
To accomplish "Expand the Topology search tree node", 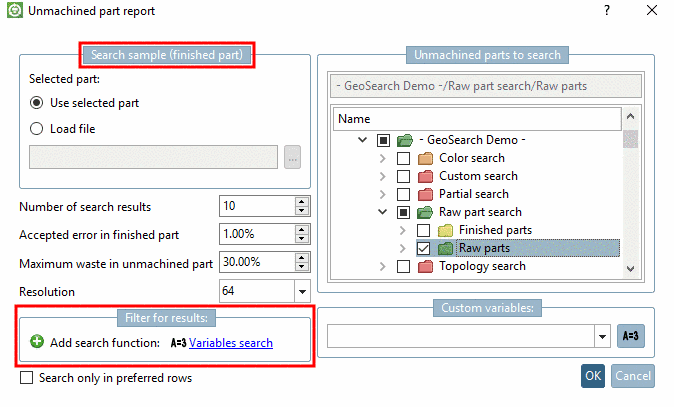I will [x=383, y=266].
